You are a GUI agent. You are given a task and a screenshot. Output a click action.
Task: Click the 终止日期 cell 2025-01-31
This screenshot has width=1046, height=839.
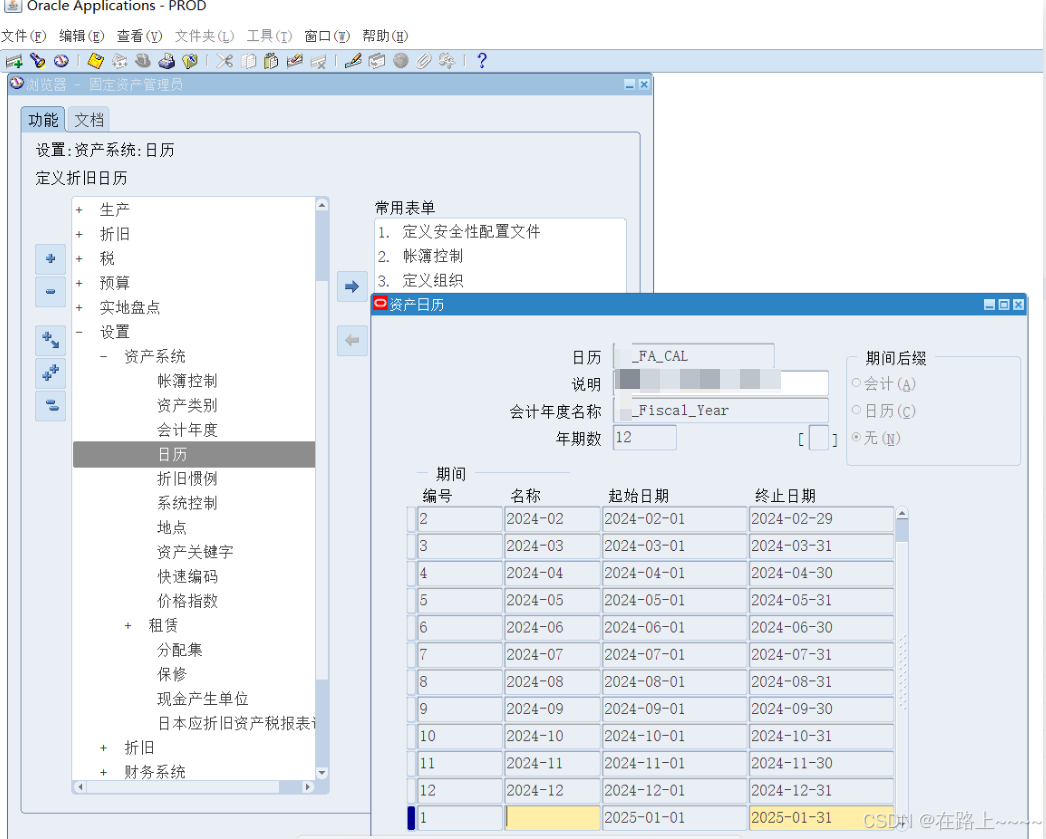coord(821,818)
